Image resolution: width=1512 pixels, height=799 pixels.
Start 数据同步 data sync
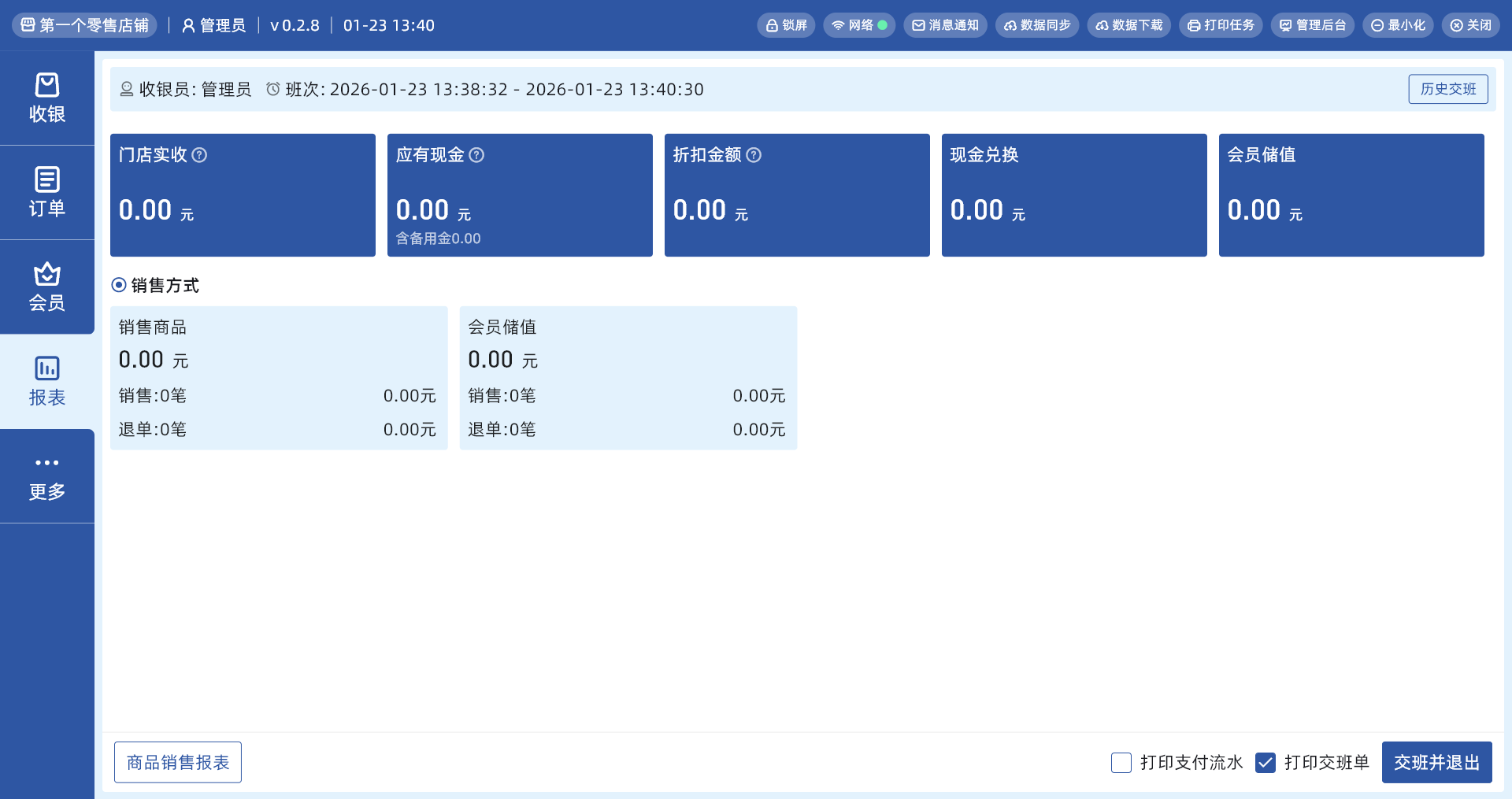point(1037,25)
